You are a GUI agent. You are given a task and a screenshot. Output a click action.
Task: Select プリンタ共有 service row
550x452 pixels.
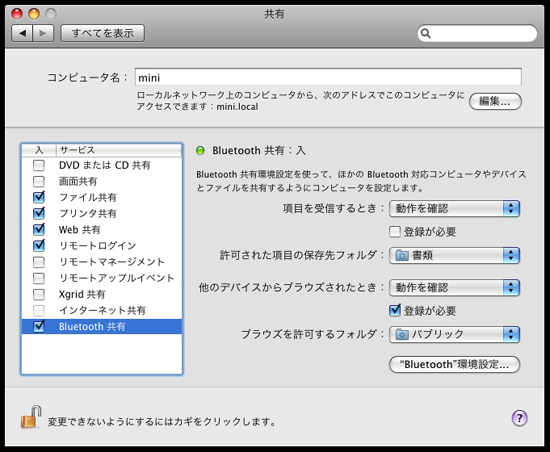click(102, 214)
